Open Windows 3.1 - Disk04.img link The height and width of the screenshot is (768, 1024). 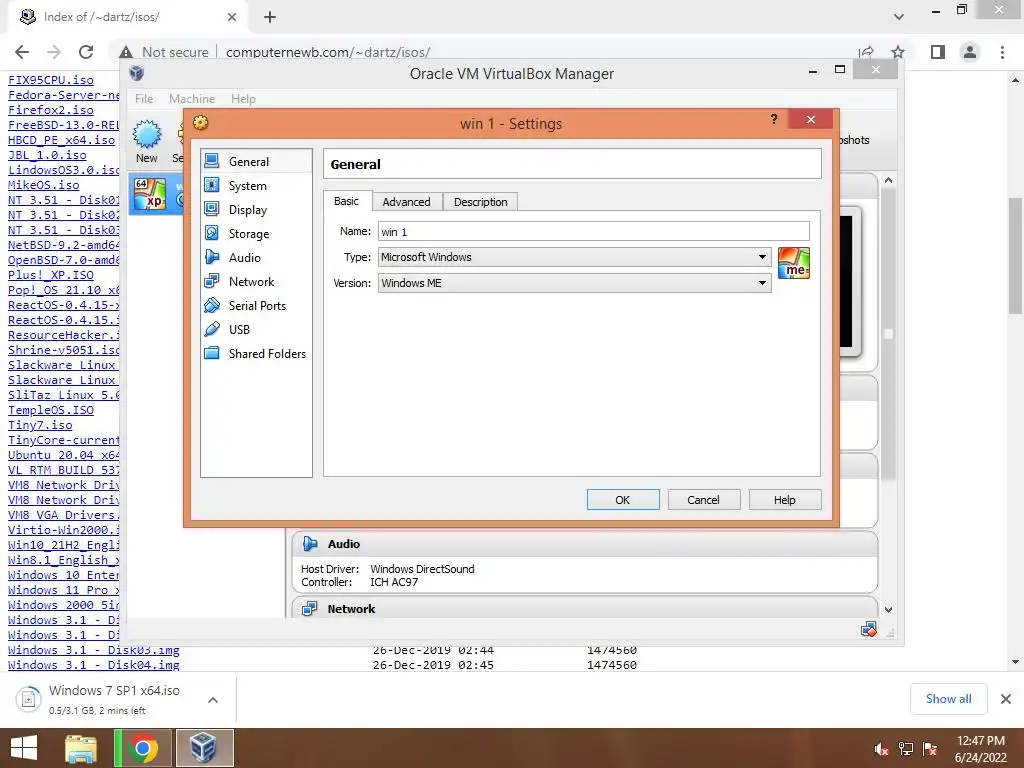[93, 665]
